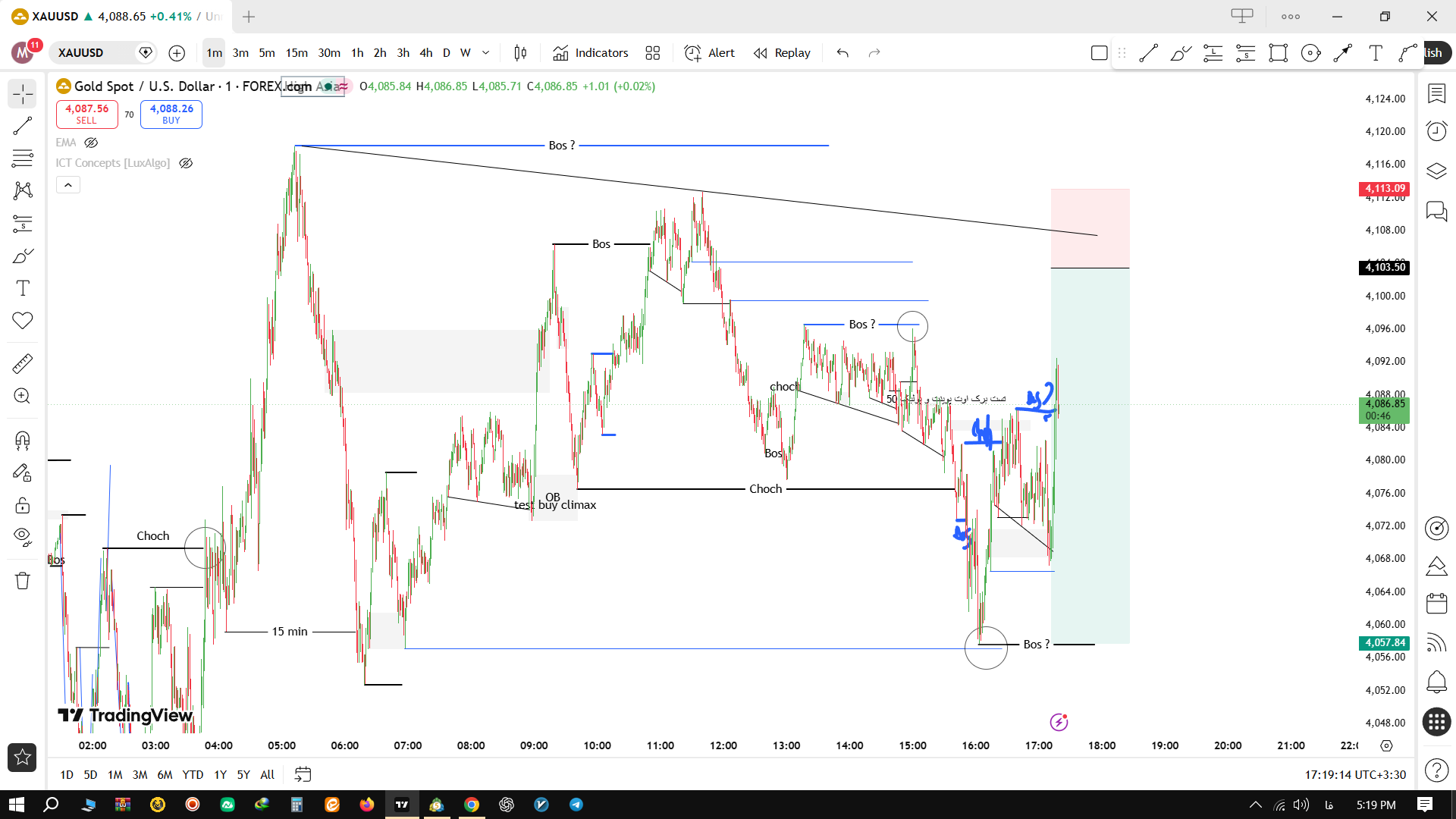Viewport: 1456px width, 819px height.
Task: Open the go to date calendar
Action: tap(303, 775)
